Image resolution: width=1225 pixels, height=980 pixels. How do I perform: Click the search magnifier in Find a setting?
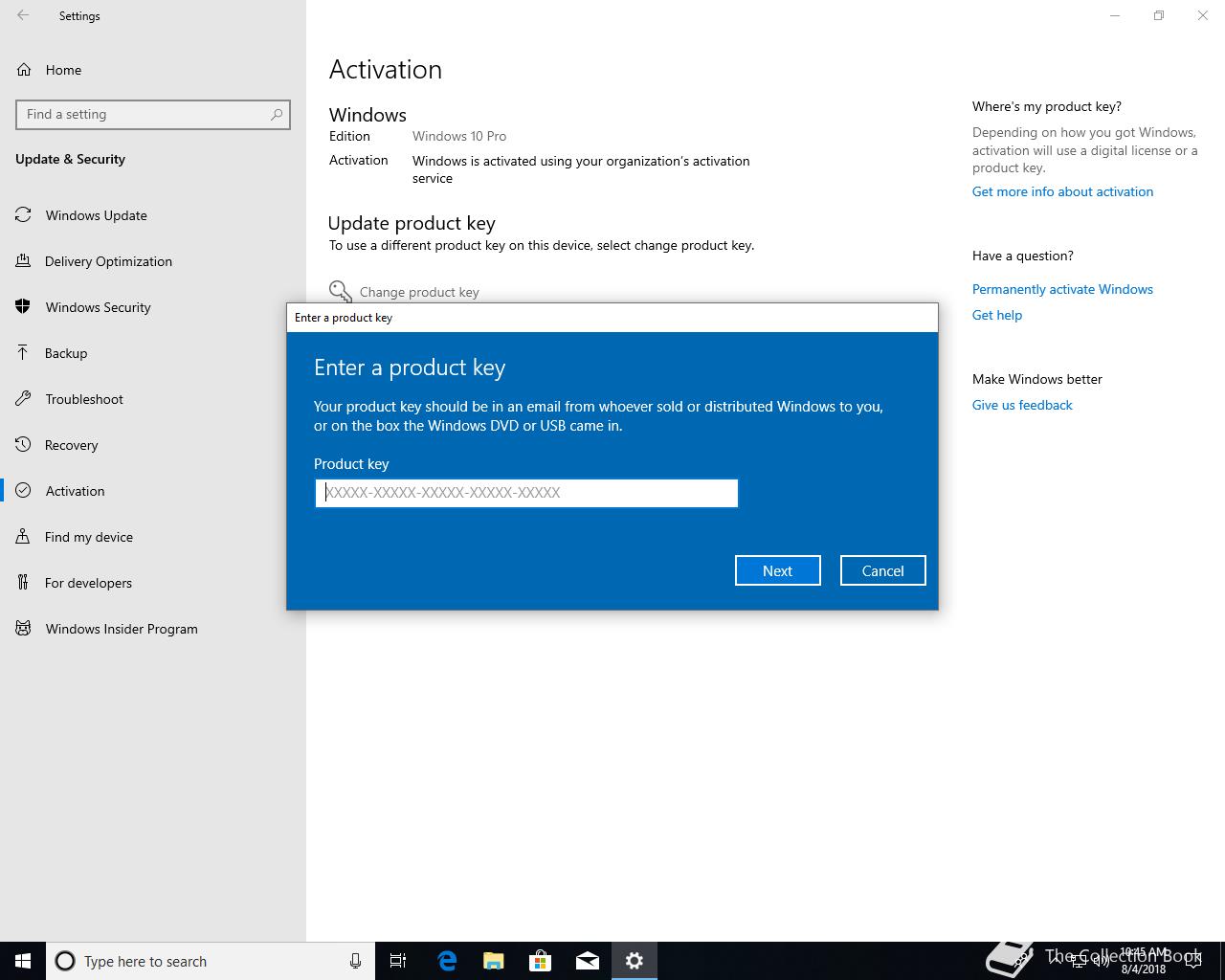[277, 114]
